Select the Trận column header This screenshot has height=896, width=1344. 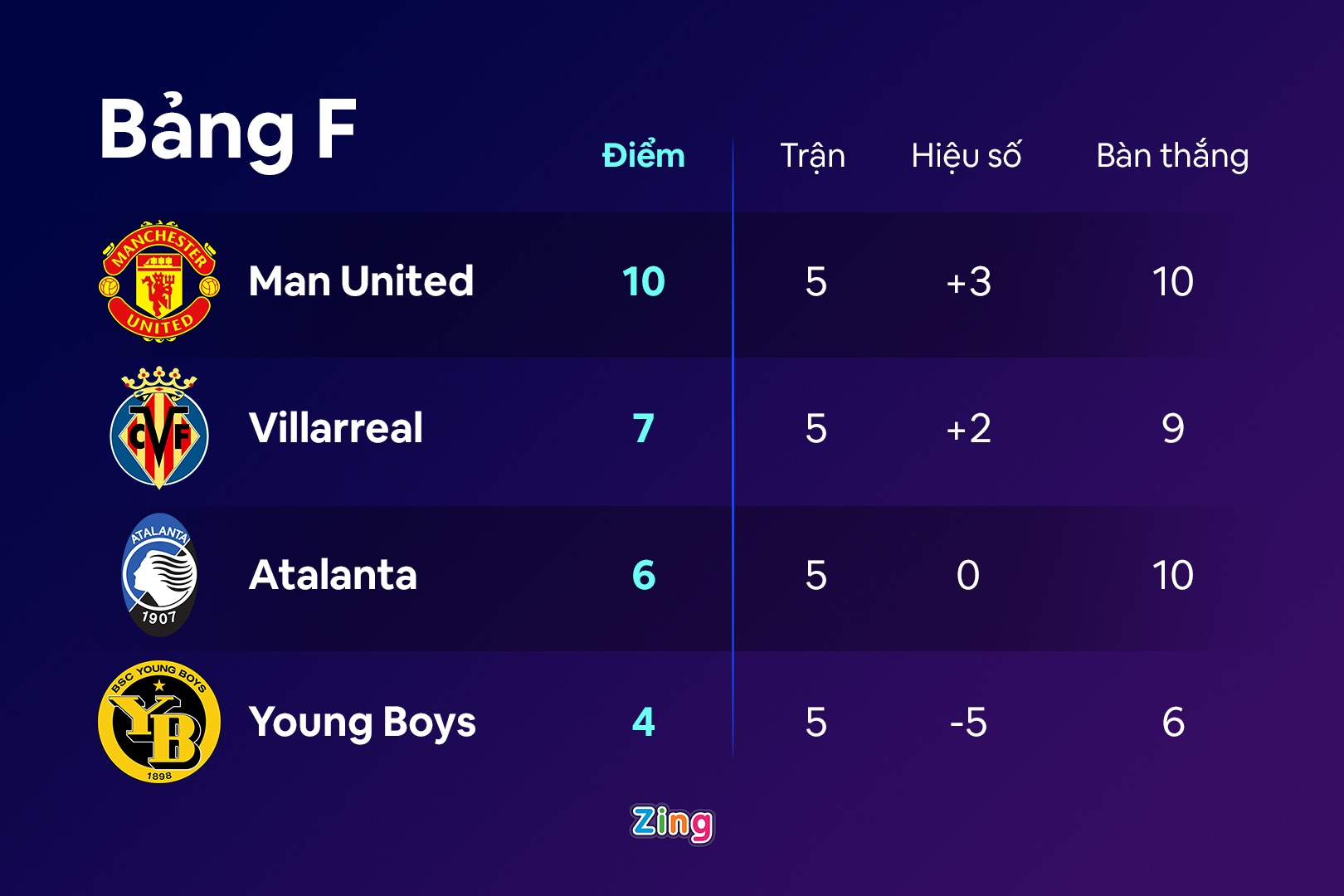pyautogui.click(x=813, y=156)
